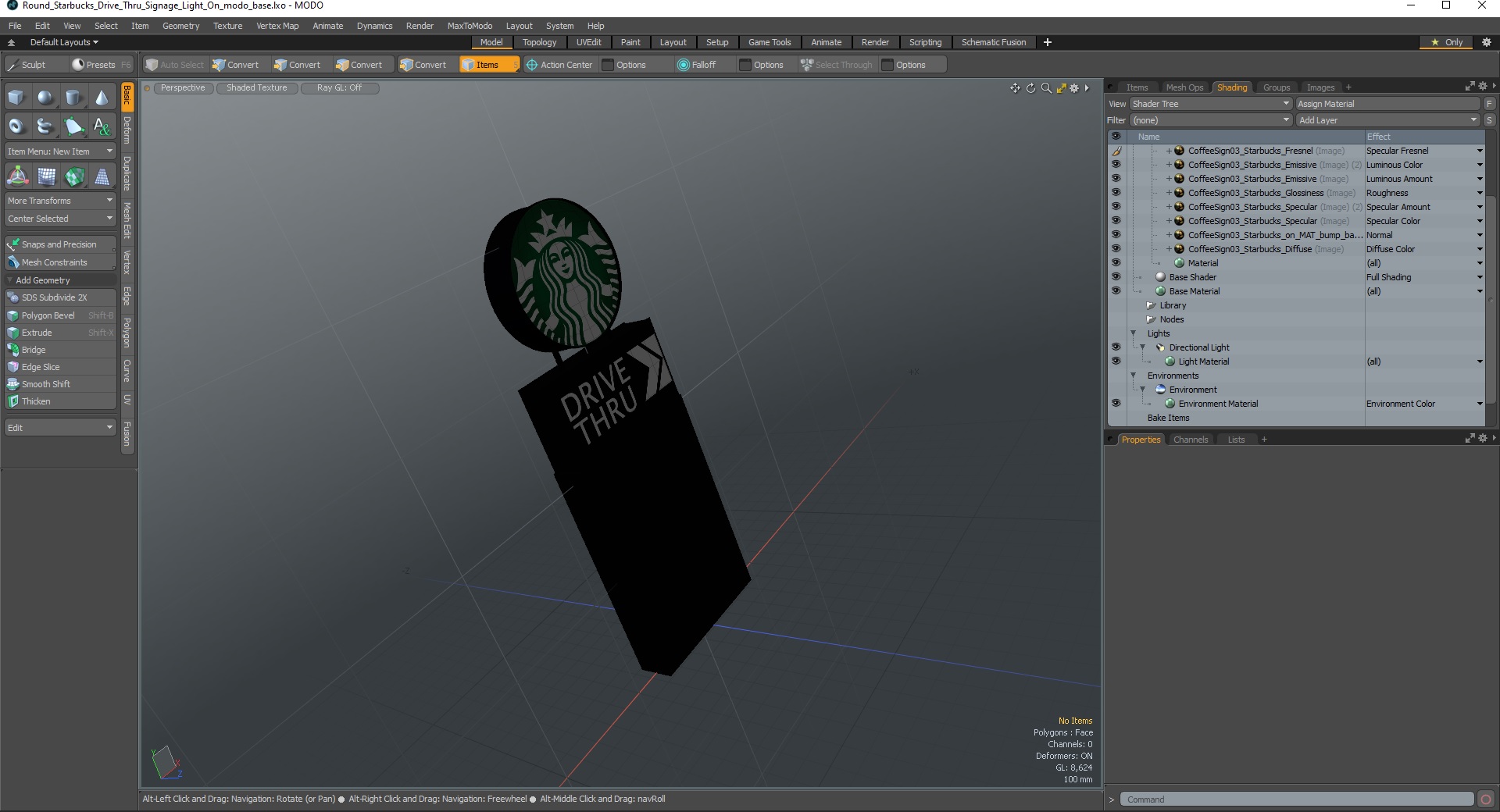Toggle visibility of CoffeeSign03_Starbucks_Diffuse layer
Viewport: 1500px width, 812px height.
point(1116,249)
